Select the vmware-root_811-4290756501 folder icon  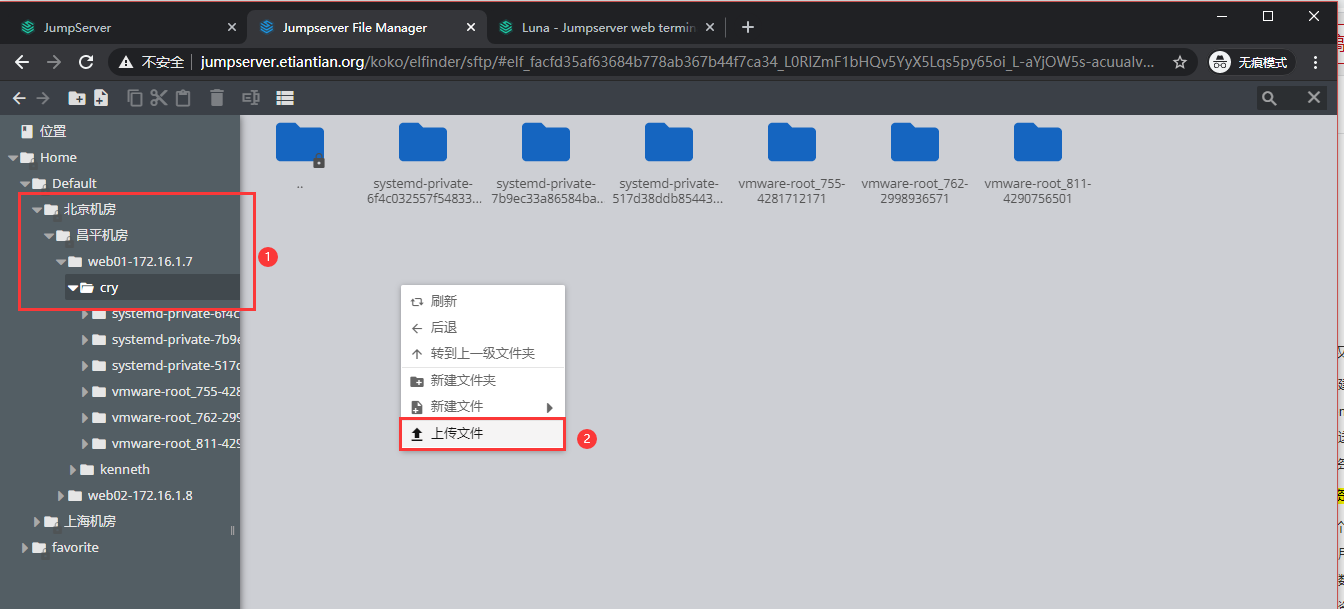click(x=1038, y=142)
